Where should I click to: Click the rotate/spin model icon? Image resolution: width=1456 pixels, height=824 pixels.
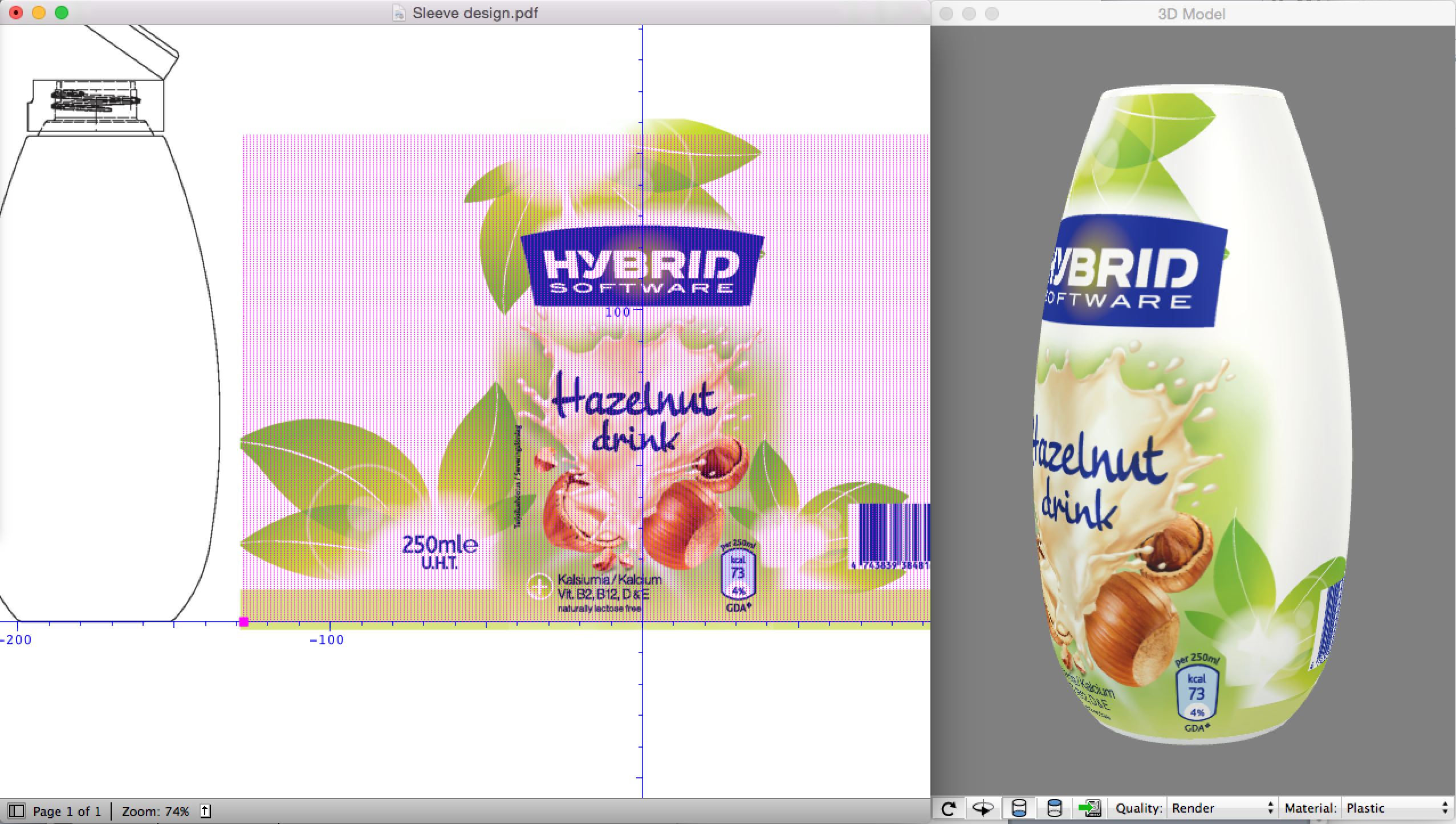pos(983,808)
